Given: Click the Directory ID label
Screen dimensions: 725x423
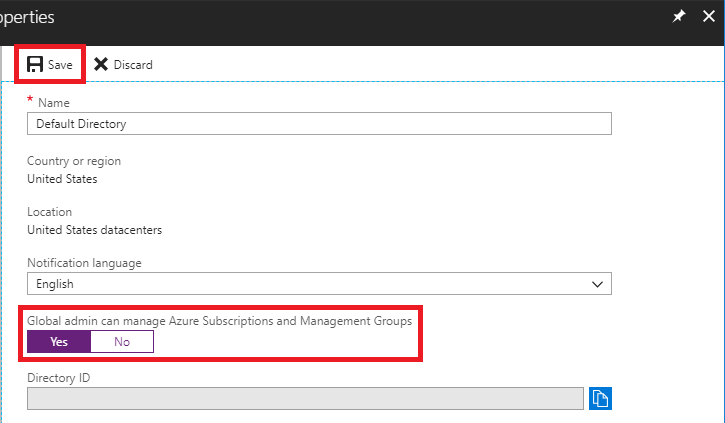Looking at the screenshot, I should 59,377.
